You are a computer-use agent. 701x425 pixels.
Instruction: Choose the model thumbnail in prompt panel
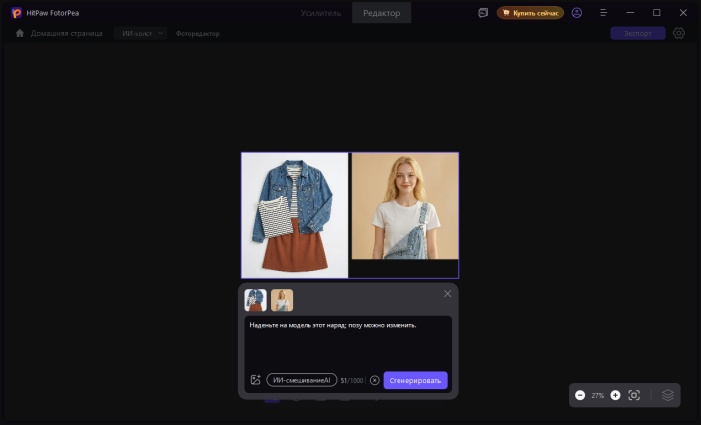[x=282, y=300]
